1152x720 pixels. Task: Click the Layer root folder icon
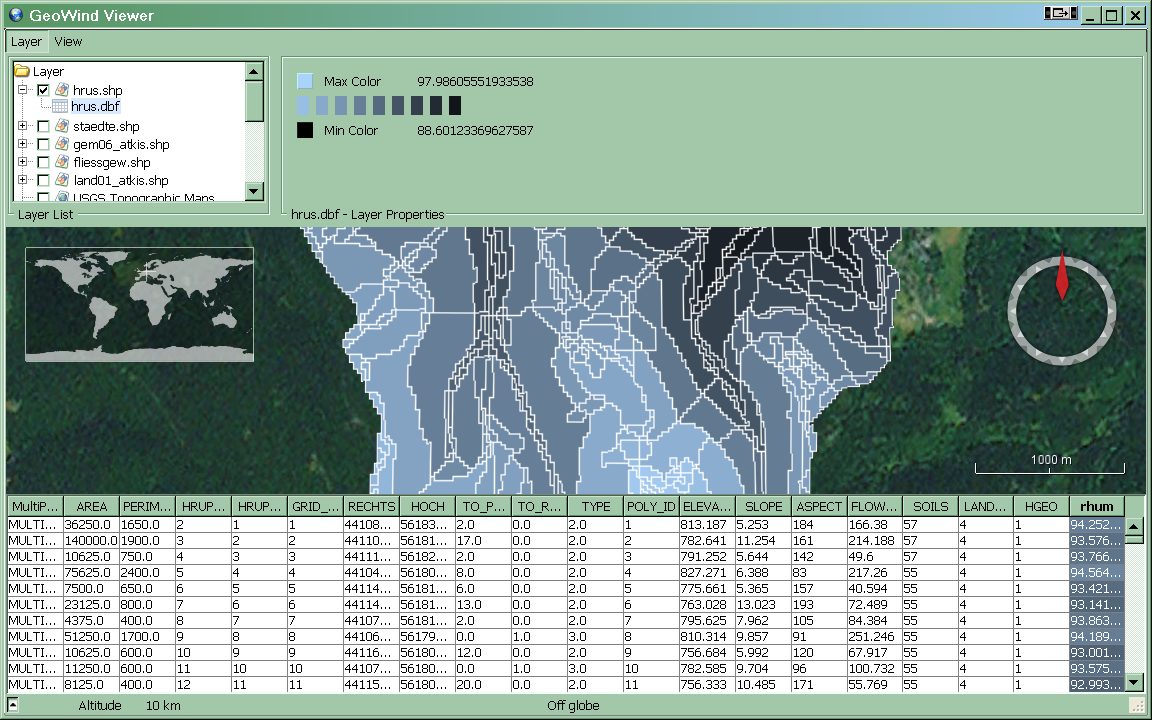22,72
